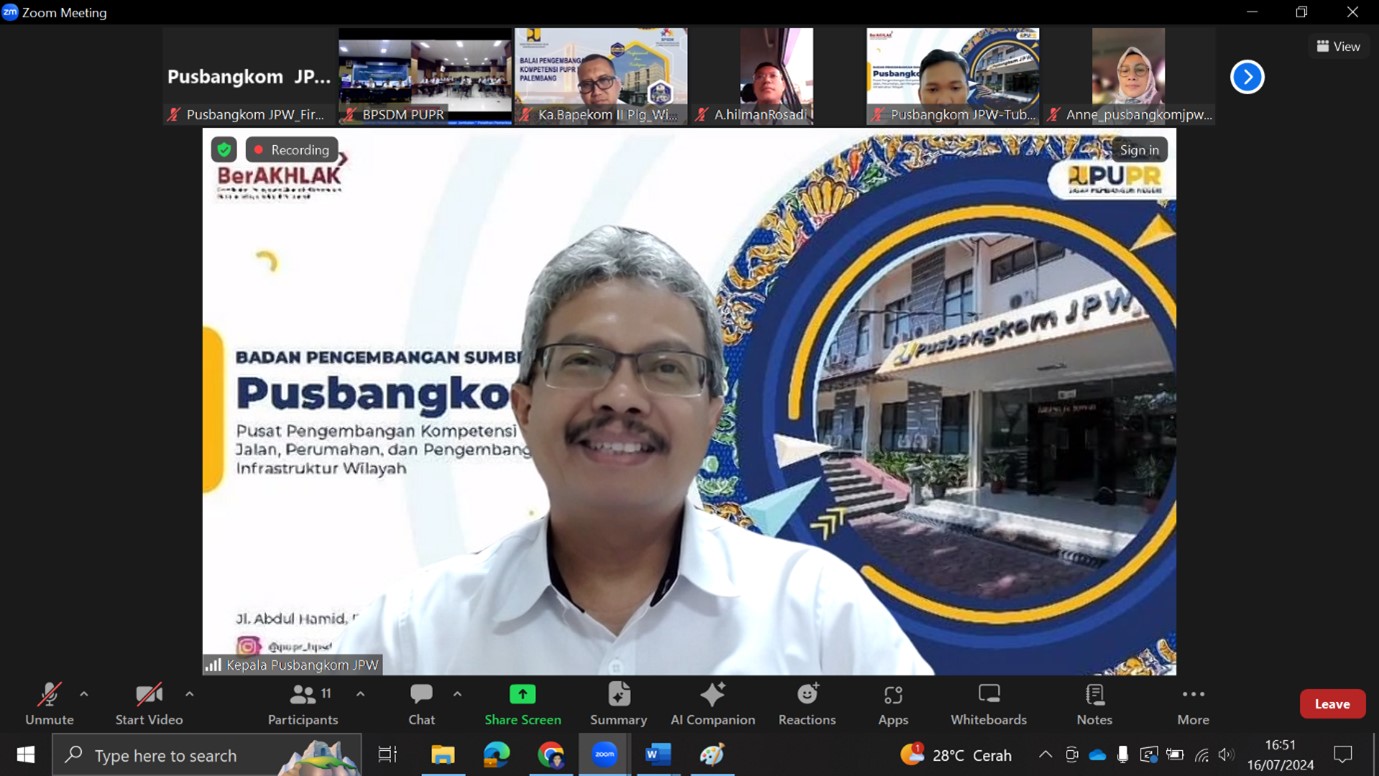This screenshot has width=1379, height=776.
Task: Launch AI Companion
Action: [713, 704]
